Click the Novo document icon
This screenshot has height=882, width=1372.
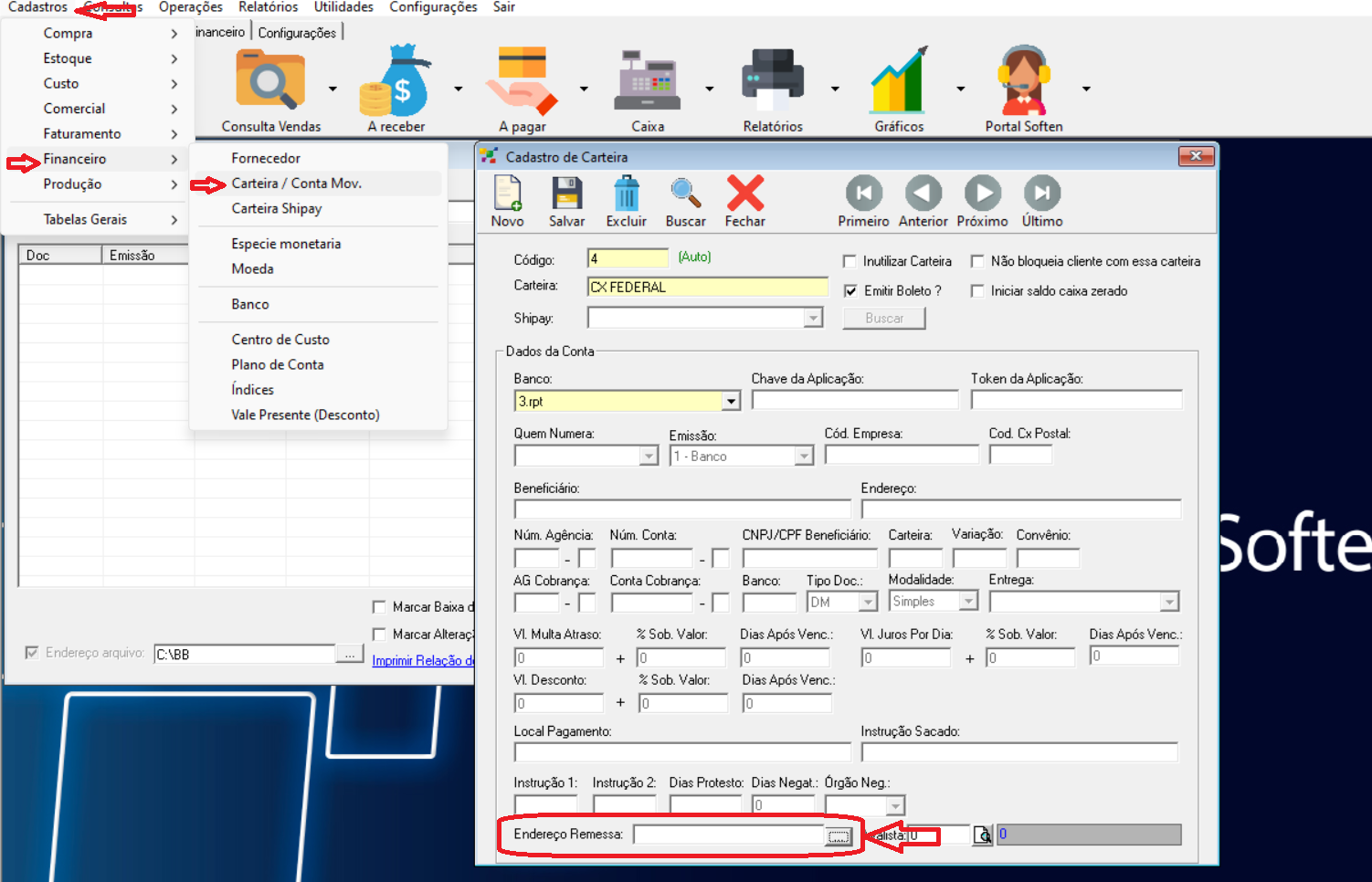507,194
